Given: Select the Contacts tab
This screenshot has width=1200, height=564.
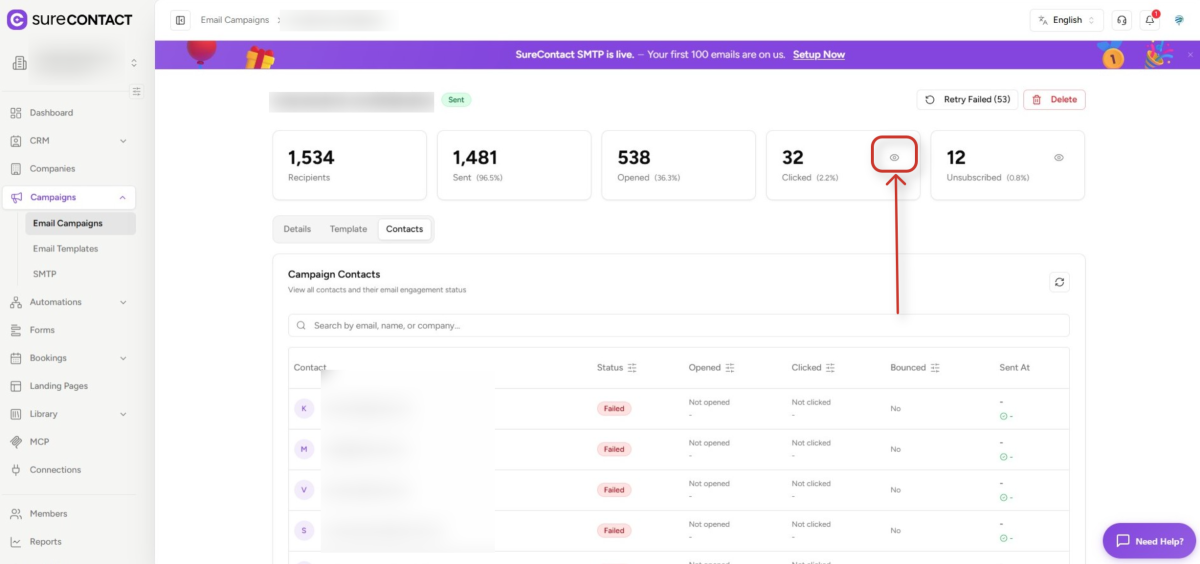Looking at the screenshot, I should click(404, 229).
